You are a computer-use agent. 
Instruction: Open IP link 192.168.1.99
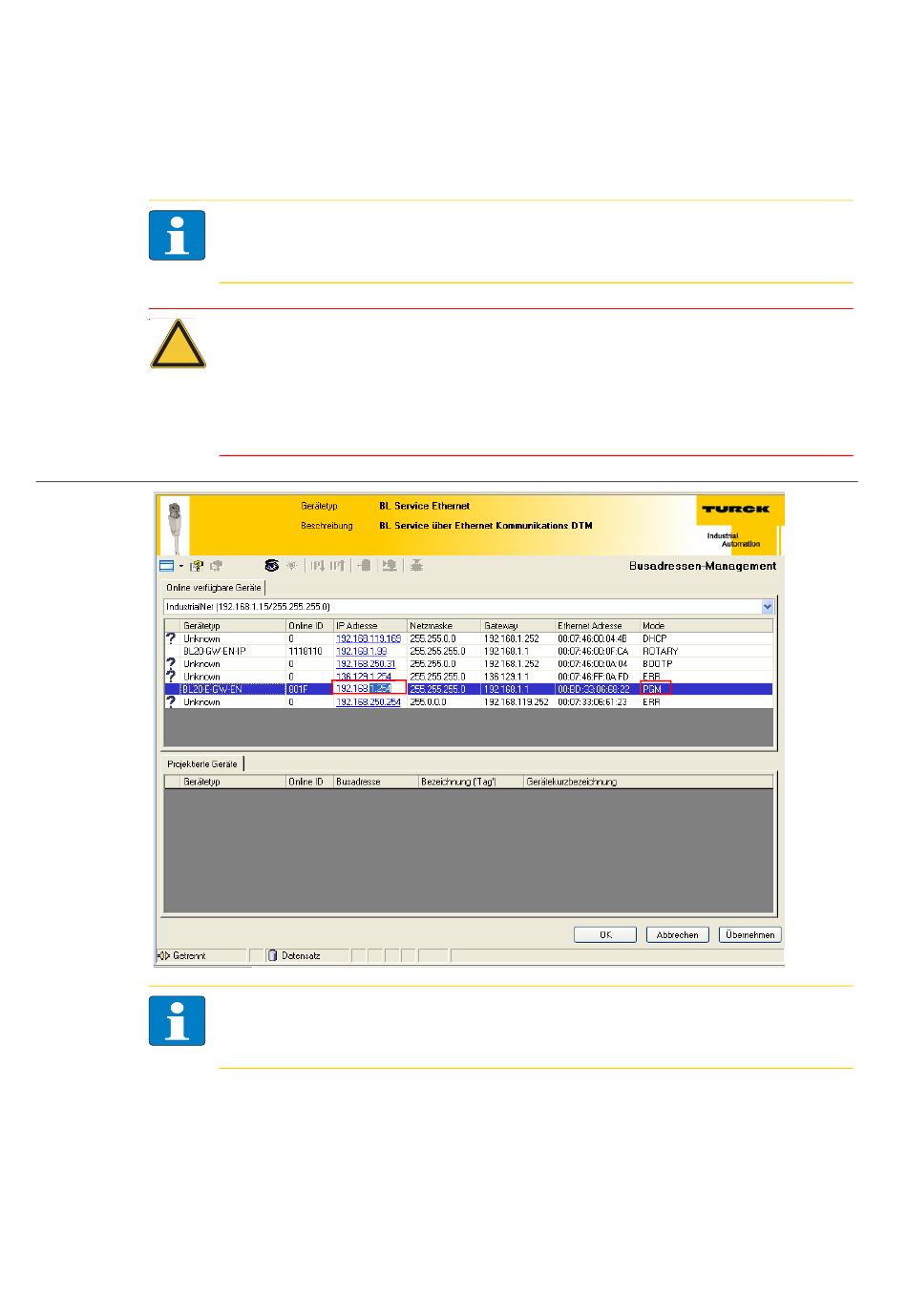[x=362, y=652]
